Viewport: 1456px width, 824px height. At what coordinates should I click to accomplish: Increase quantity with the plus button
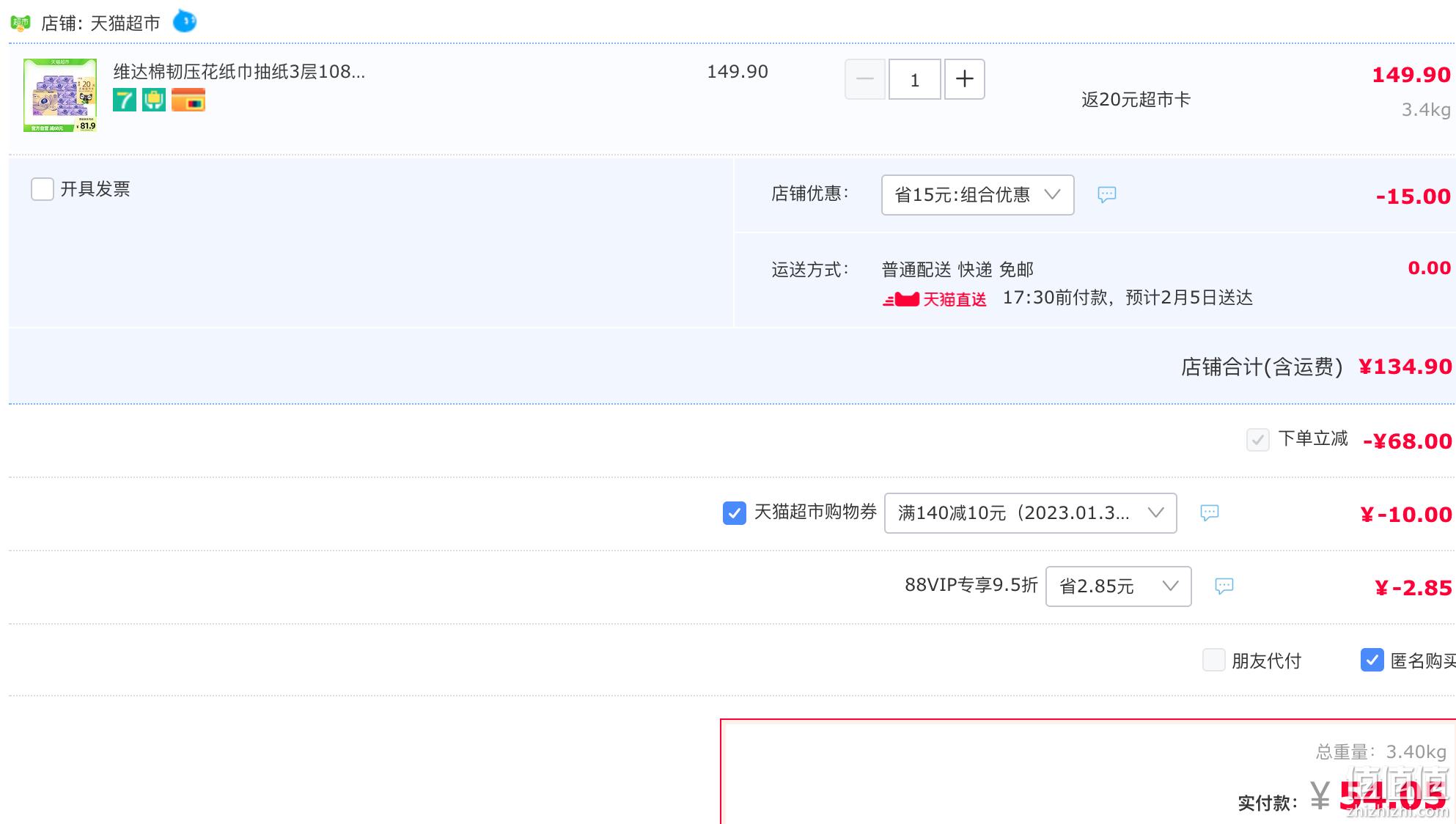click(x=965, y=79)
